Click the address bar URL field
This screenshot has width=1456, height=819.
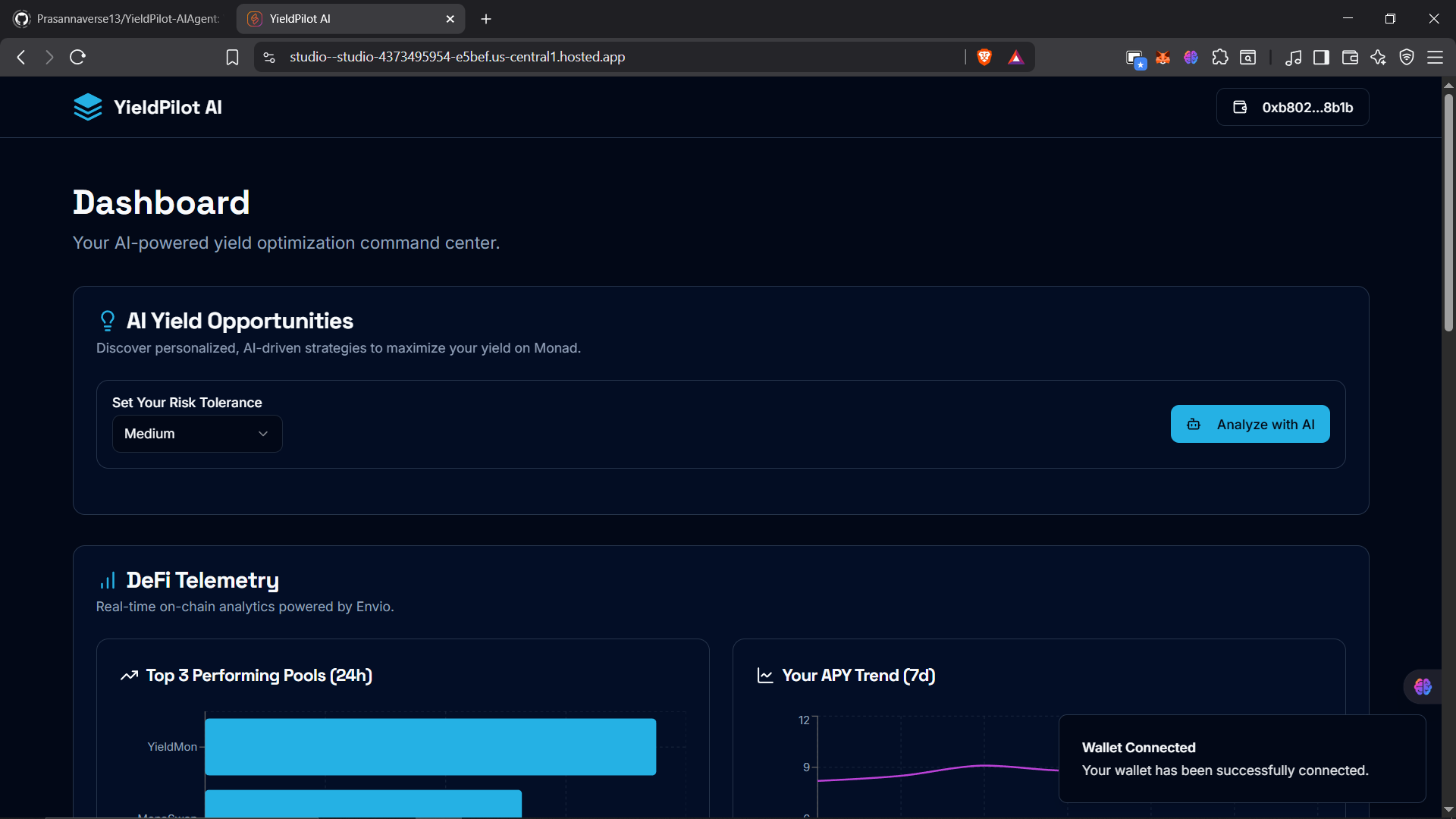click(607, 58)
